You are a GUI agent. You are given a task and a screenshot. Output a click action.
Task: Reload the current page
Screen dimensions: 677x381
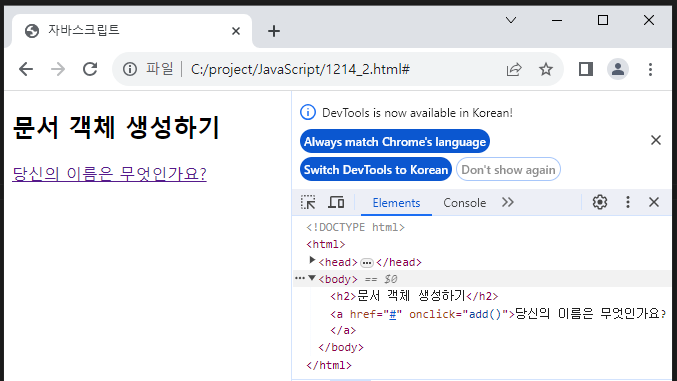point(90,69)
